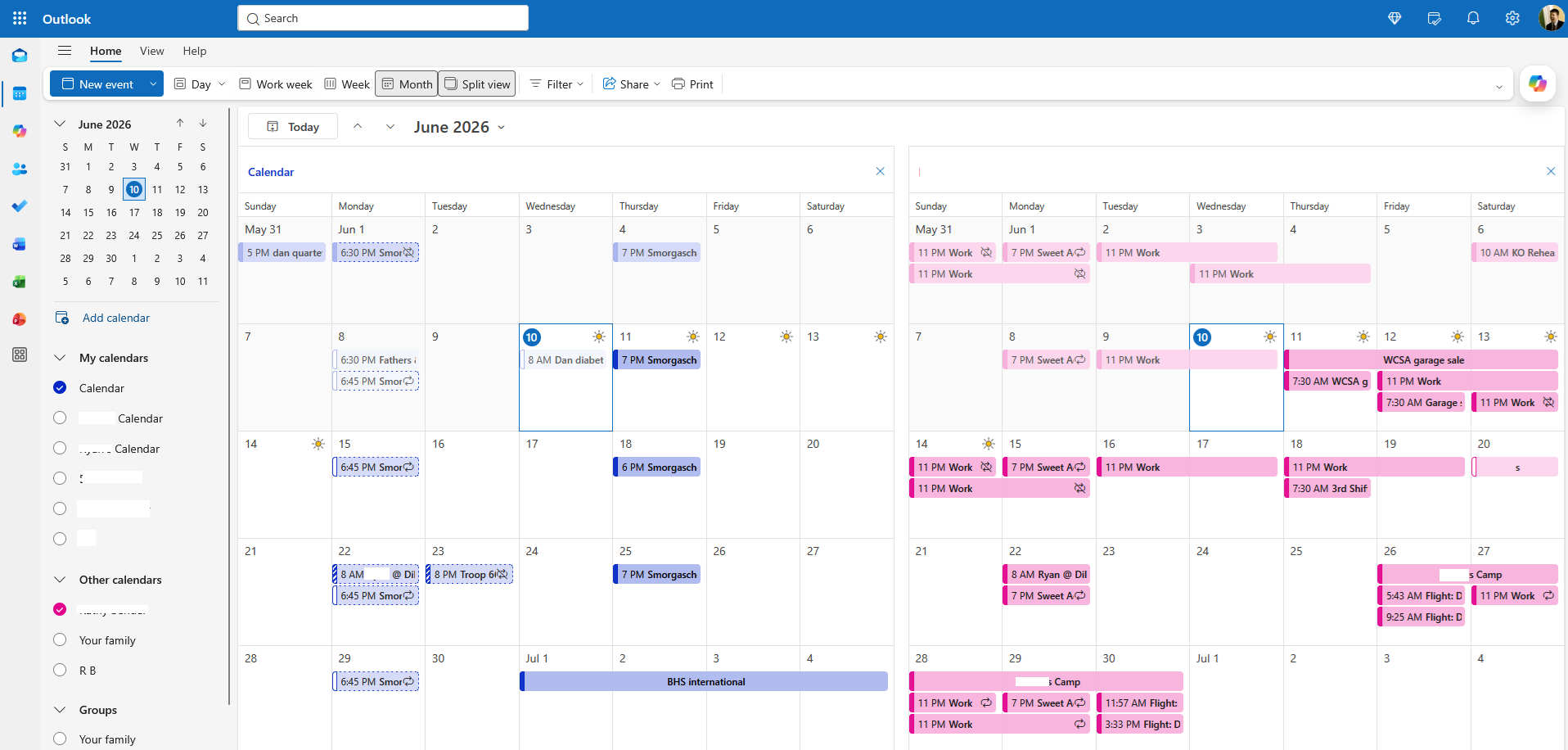Open Calendar app in left sidebar
1568x750 pixels.
(x=20, y=93)
